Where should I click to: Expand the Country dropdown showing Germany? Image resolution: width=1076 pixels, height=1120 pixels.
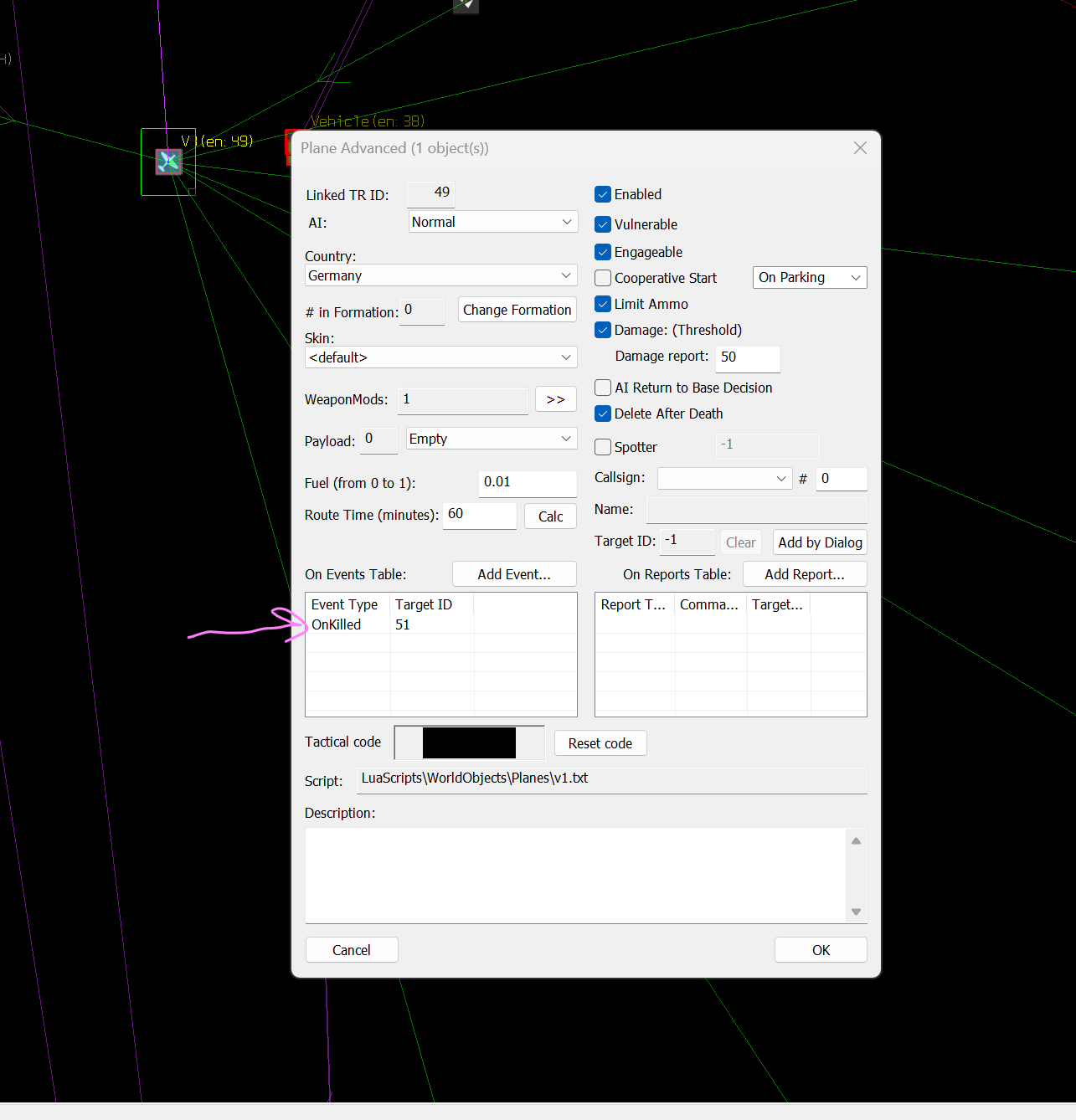440,275
